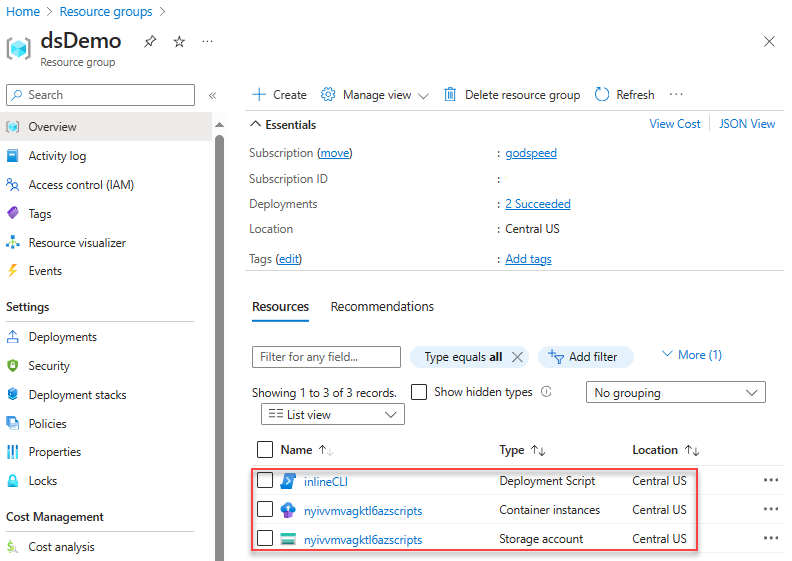Click the storage account resource icon
The width and height of the screenshot is (792, 561).
288,539
